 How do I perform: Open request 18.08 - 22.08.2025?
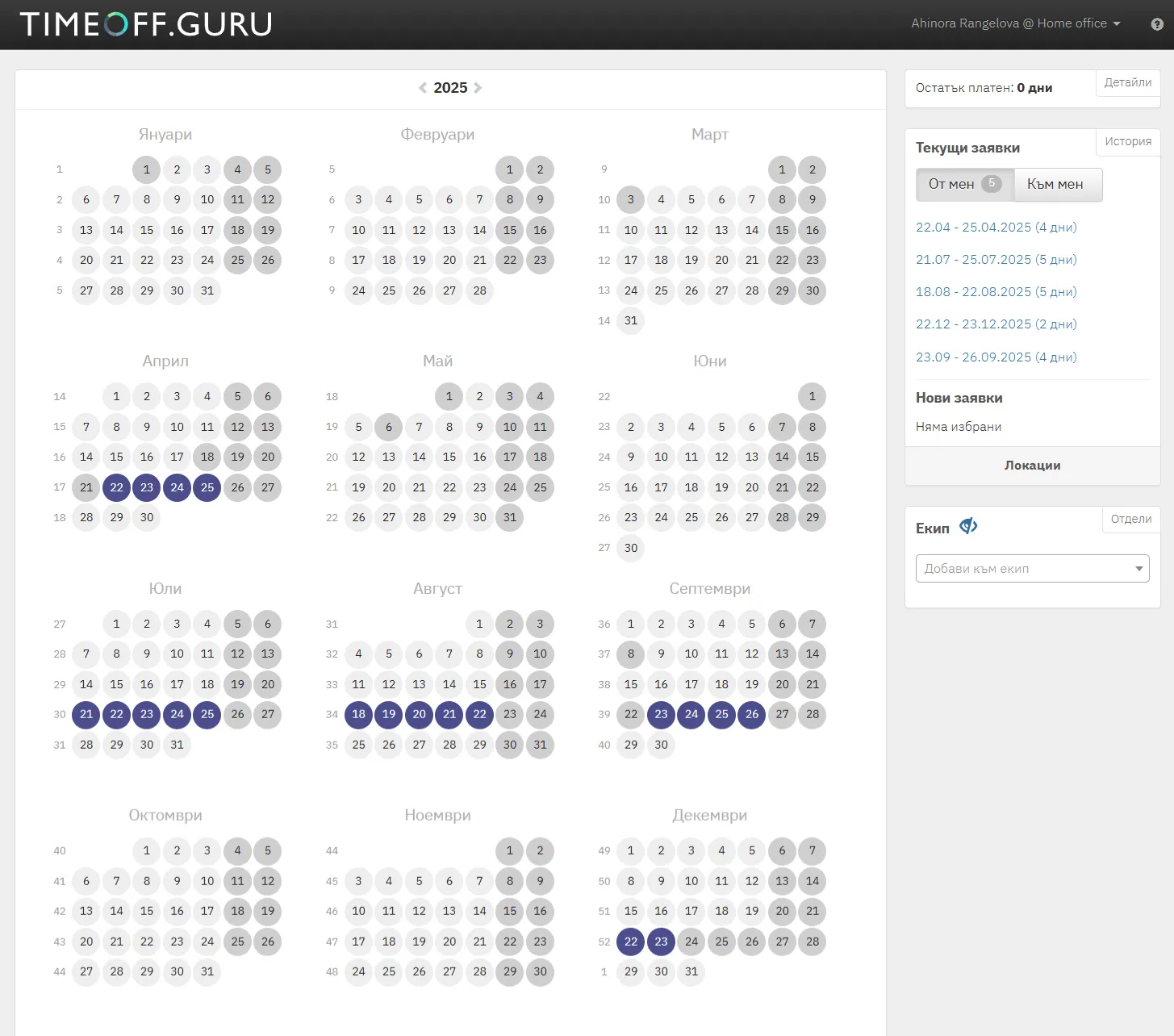(x=996, y=292)
